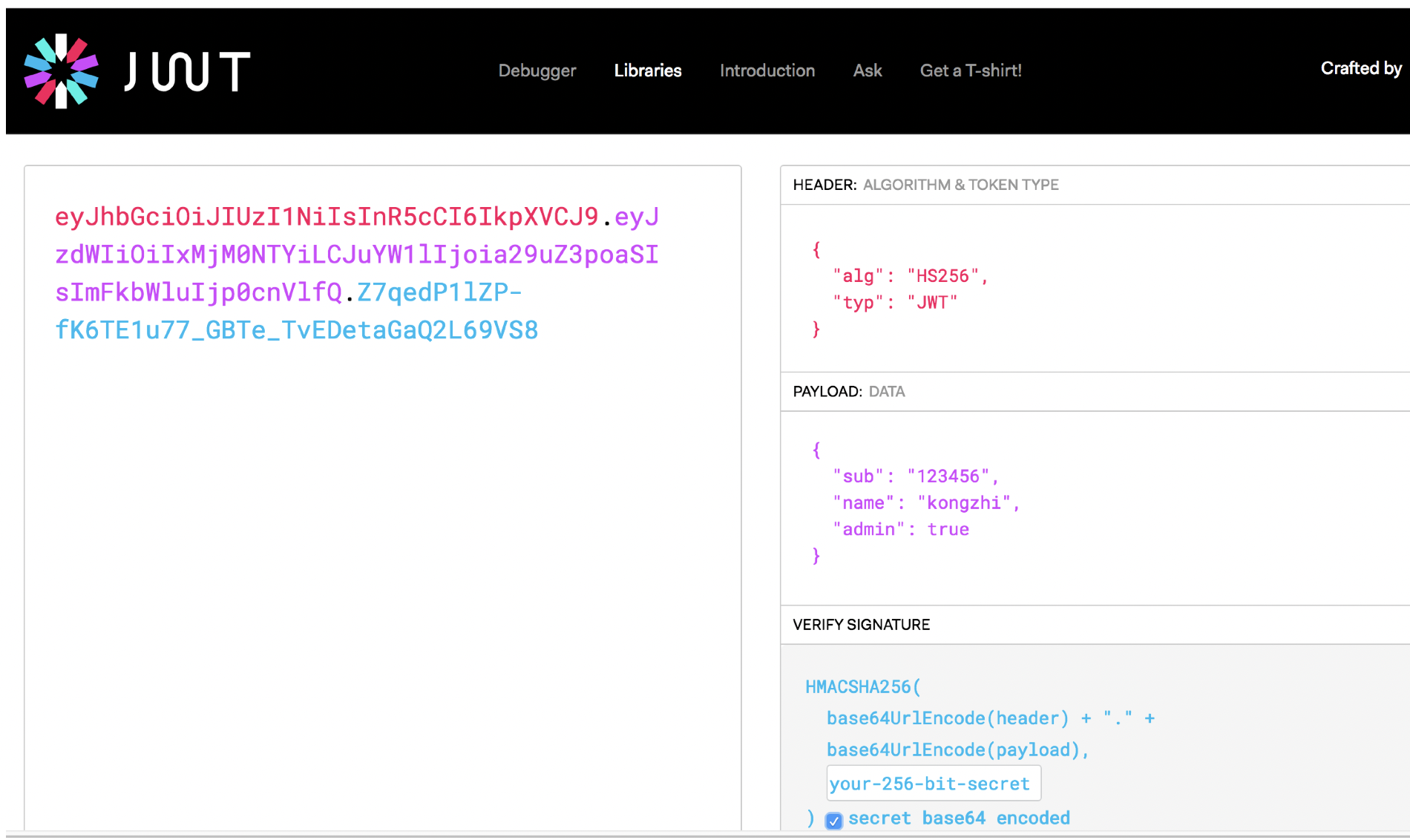Open the Introduction page

point(767,70)
